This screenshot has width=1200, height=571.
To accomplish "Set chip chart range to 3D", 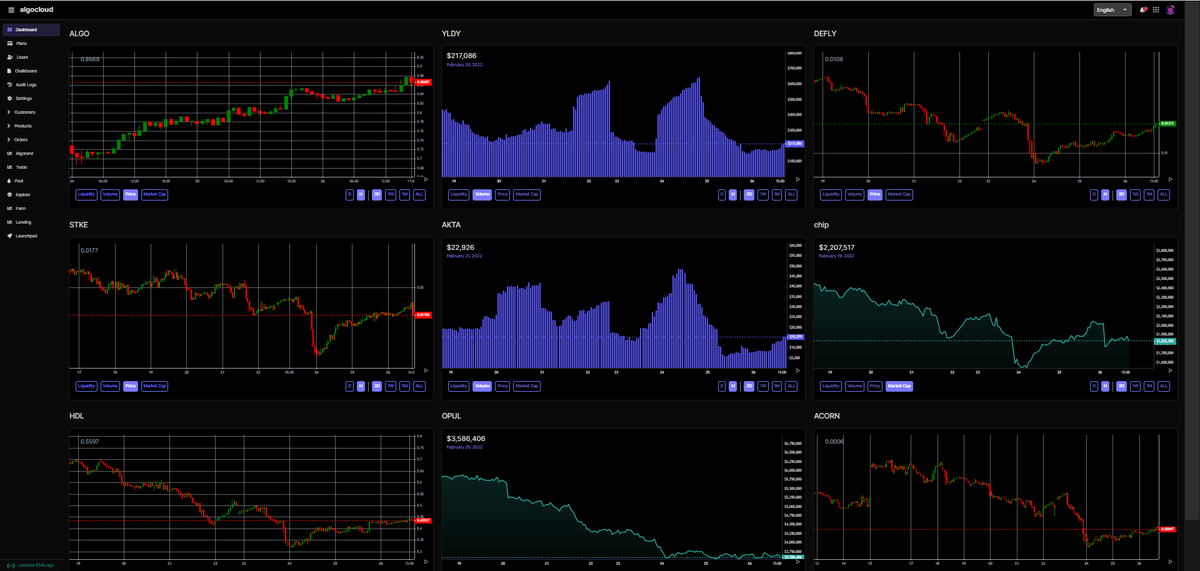I will 1121,385.
